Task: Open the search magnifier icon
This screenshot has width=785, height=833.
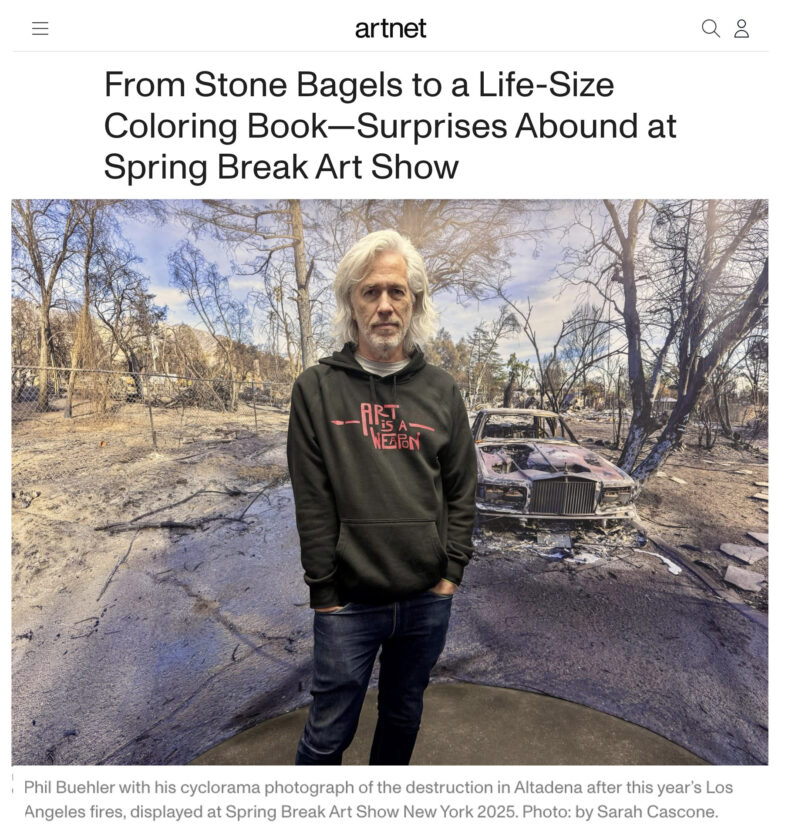Action: click(711, 28)
